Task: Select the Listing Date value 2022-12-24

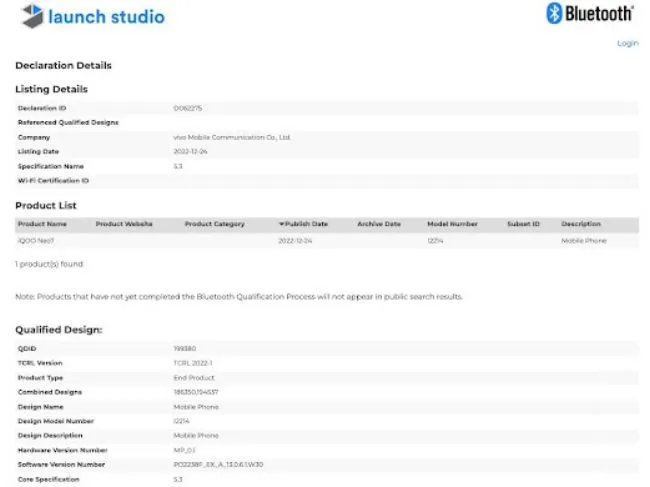Action: point(190,152)
